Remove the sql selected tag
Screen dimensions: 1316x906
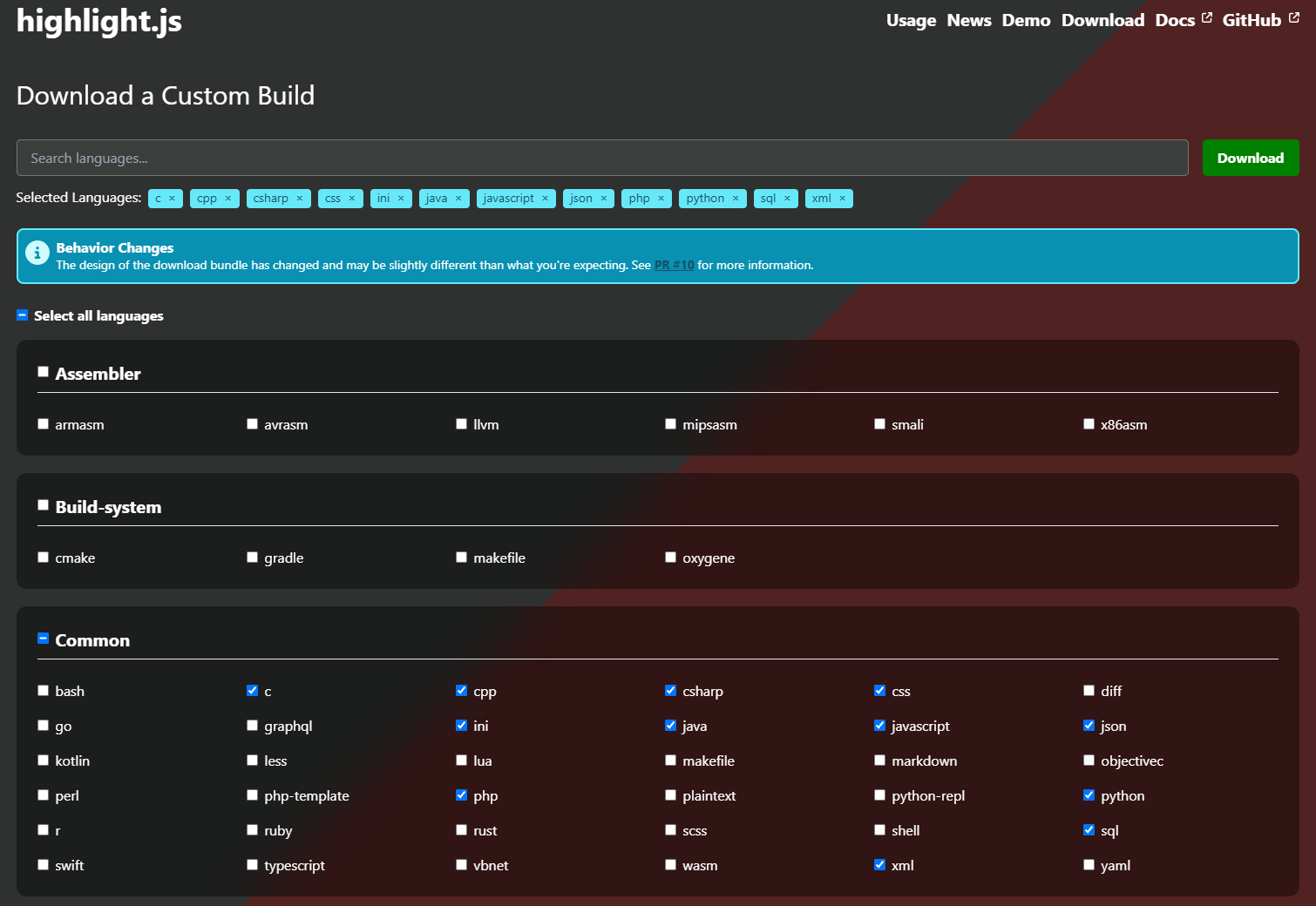click(787, 199)
